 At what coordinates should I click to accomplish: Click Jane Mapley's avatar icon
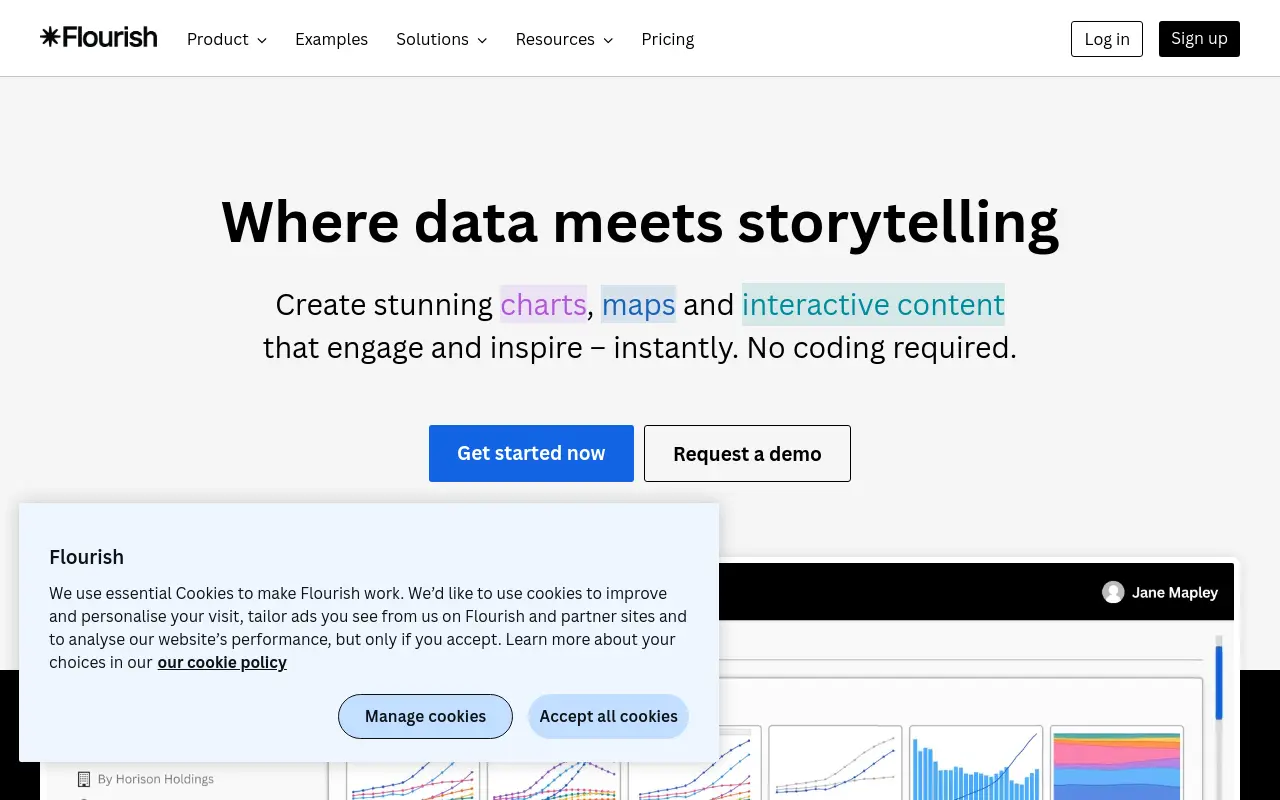[1113, 592]
